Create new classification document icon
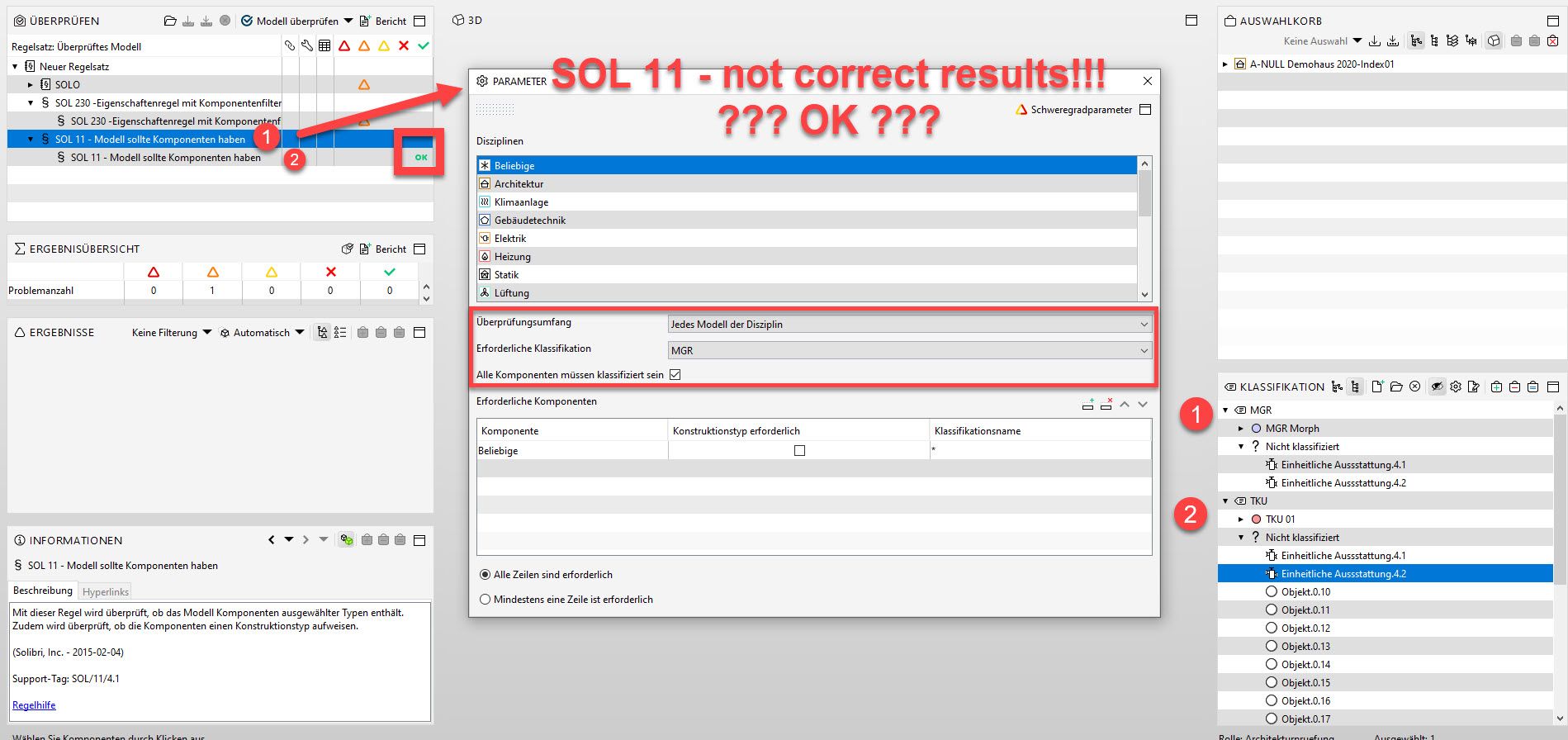This screenshot has height=740, width=1568. pyautogui.click(x=1377, y=387)
